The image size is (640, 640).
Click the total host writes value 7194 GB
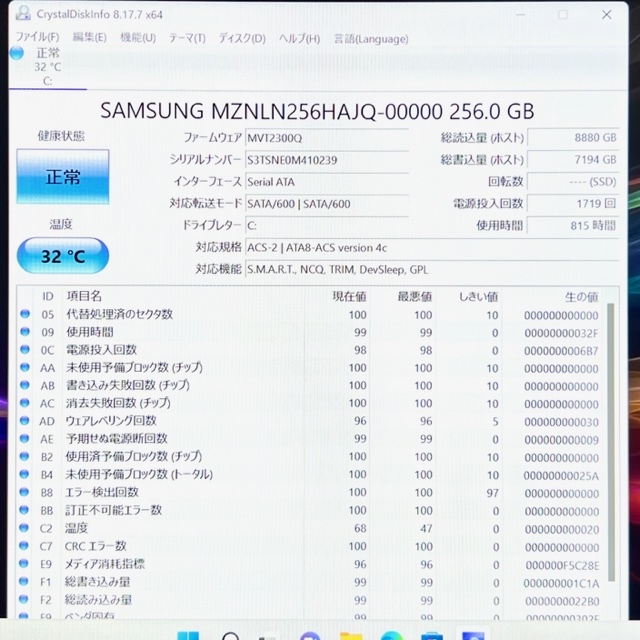[573, 160]
